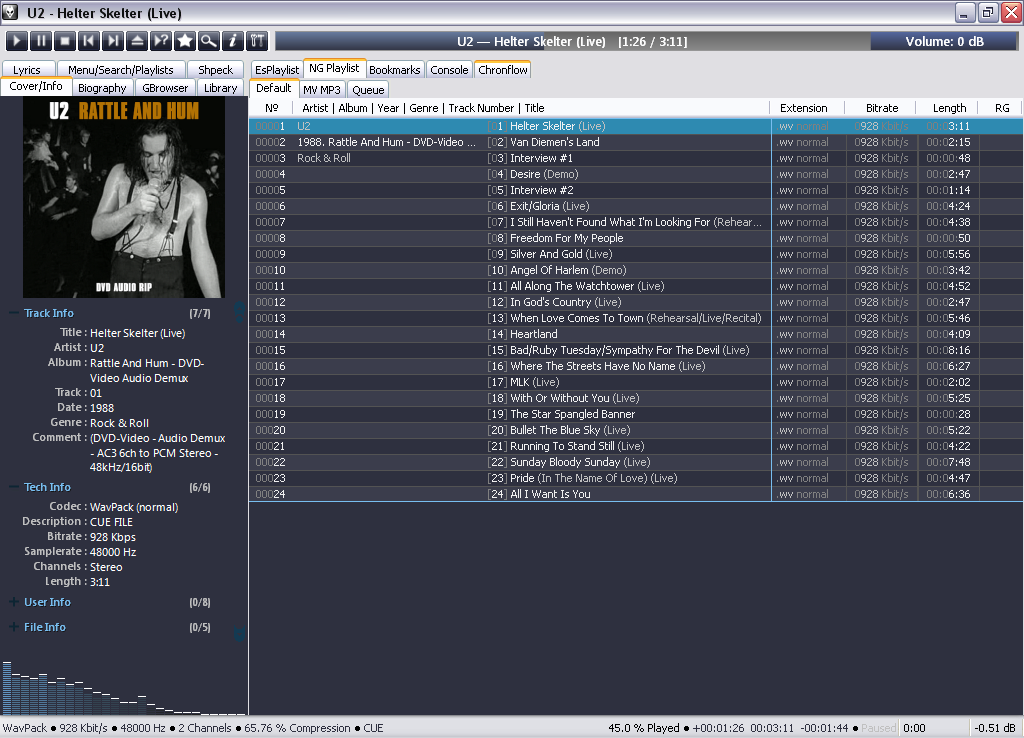The height and width of the screenshot is (738, 1024).
Task: Select track 04 Desire (Demo)
Action: point(635,174)
